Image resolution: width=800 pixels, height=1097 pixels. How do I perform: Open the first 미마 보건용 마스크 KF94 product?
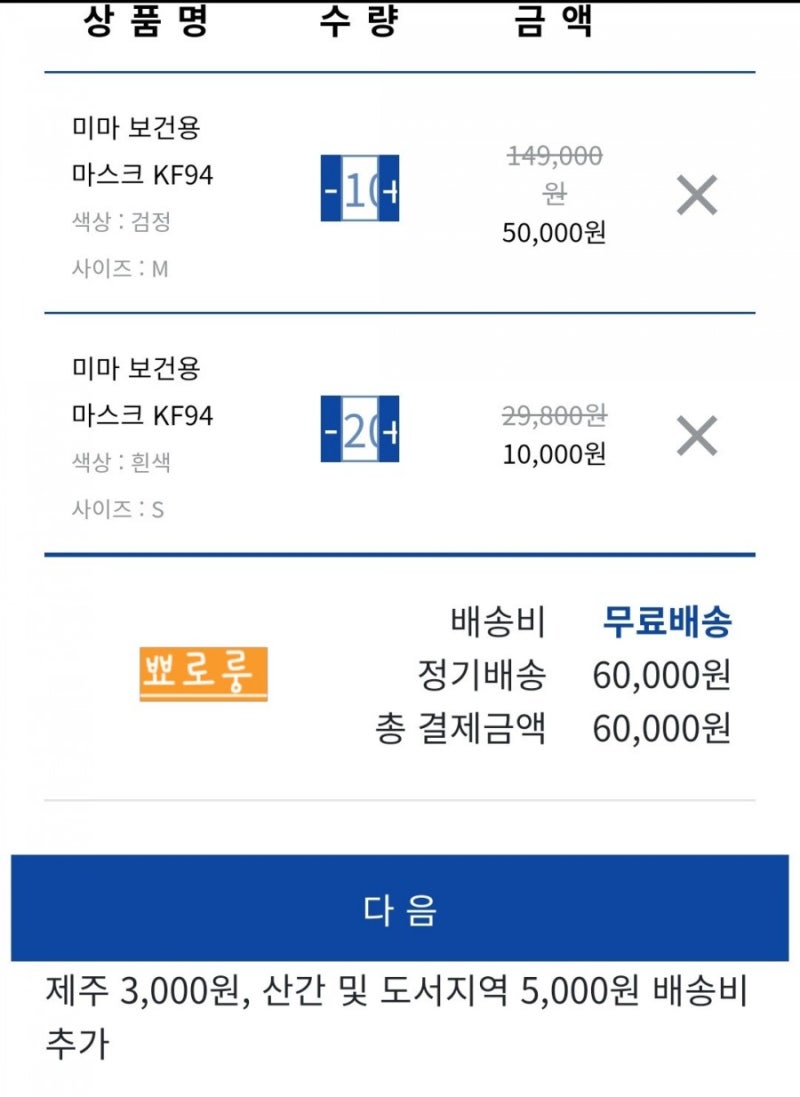[x=142, y=151]
